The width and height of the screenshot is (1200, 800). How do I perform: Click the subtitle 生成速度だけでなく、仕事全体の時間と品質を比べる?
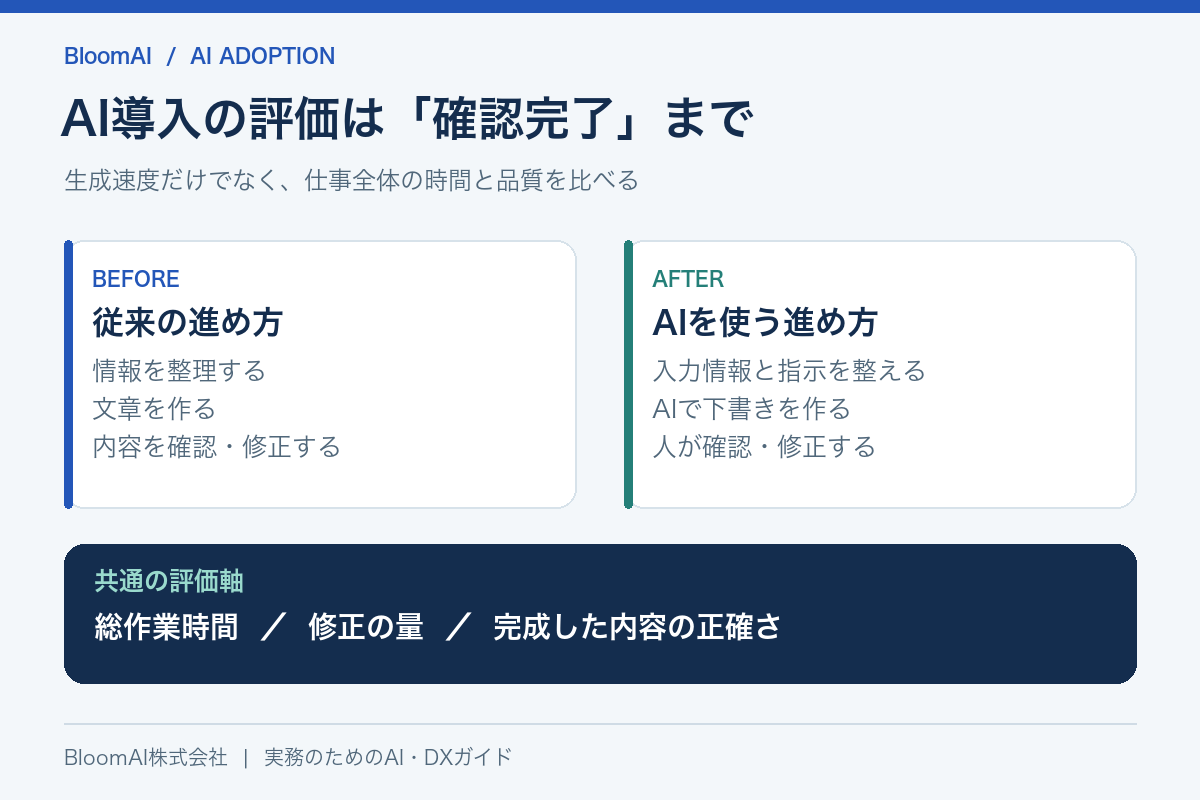click(x=351, y=181)
